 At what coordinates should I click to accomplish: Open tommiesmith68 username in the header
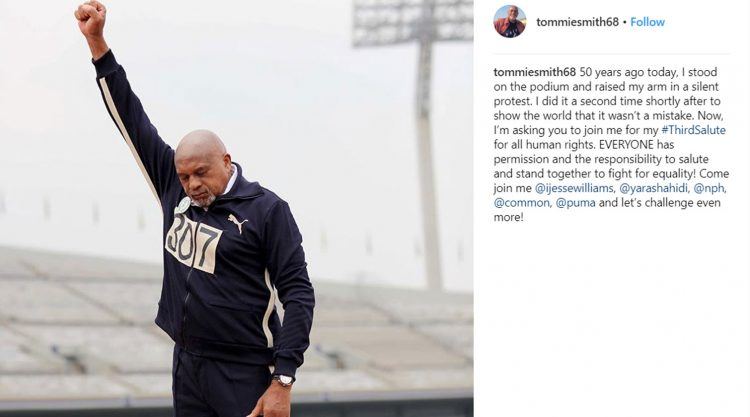[577, 22]
